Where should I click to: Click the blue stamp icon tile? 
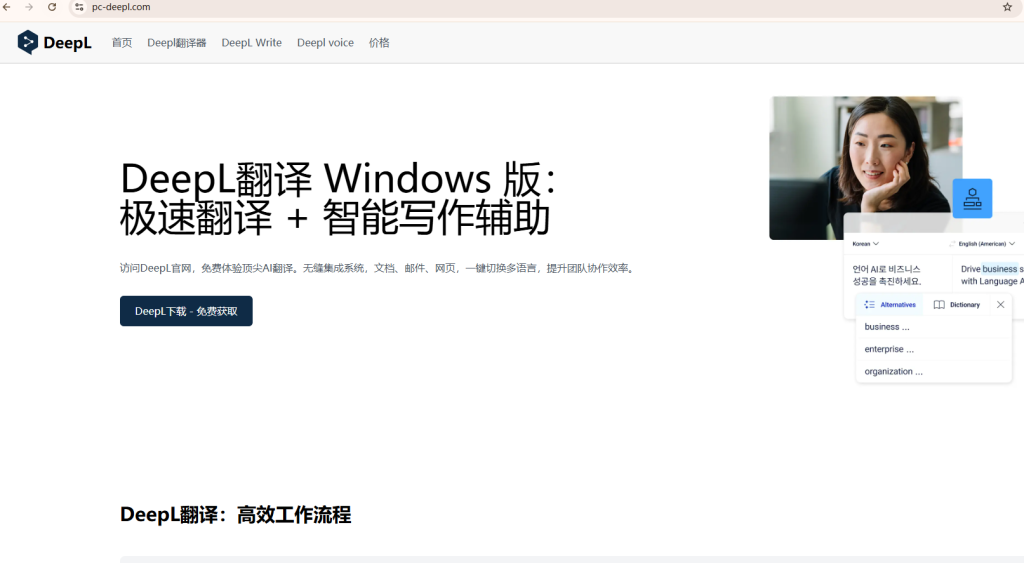pos(972,198)
